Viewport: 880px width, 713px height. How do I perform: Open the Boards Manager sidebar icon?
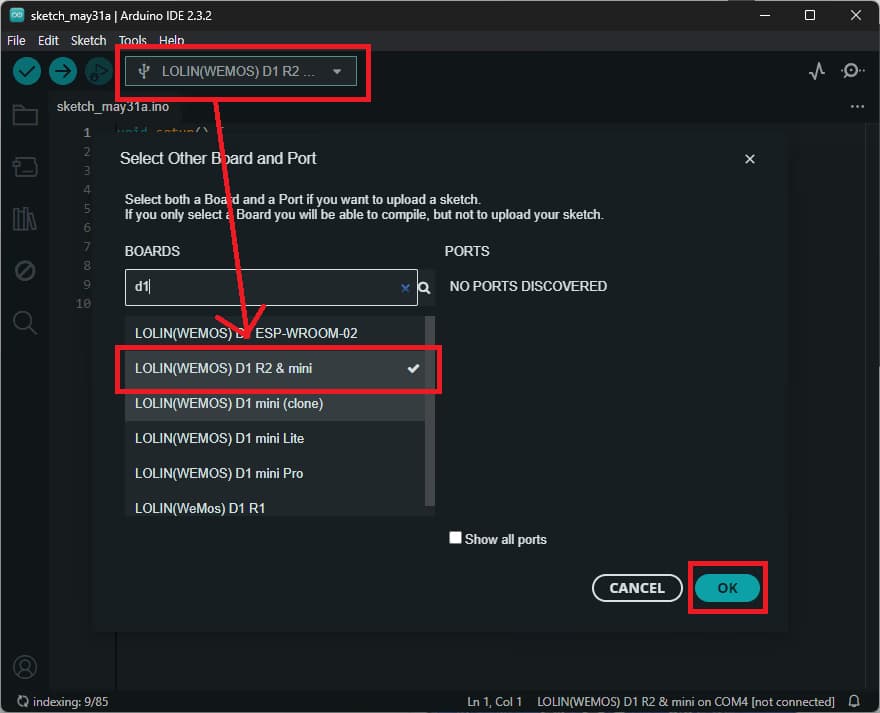[x=25, y=167]
